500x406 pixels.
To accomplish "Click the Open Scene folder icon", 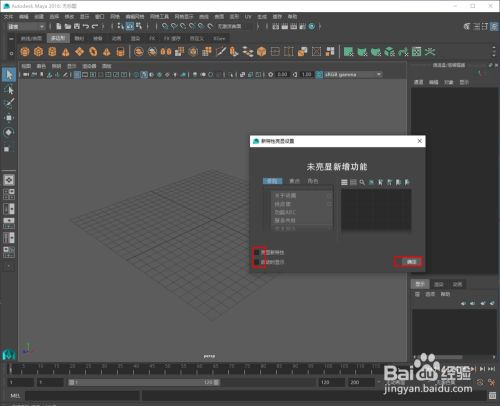I will [x=68, y=26].
